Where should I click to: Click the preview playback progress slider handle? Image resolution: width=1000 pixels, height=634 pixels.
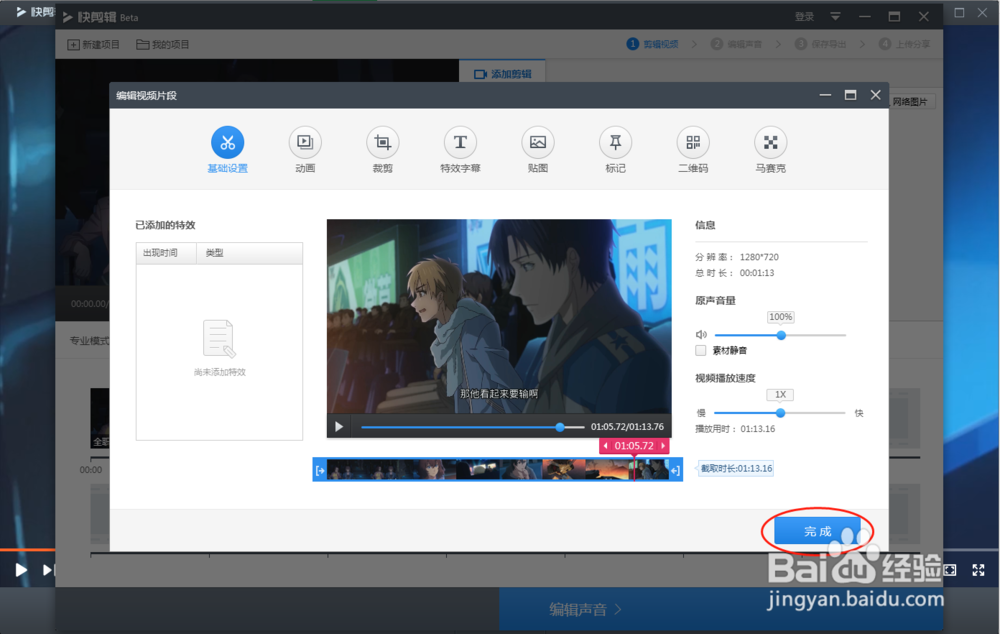coord(559,427)
